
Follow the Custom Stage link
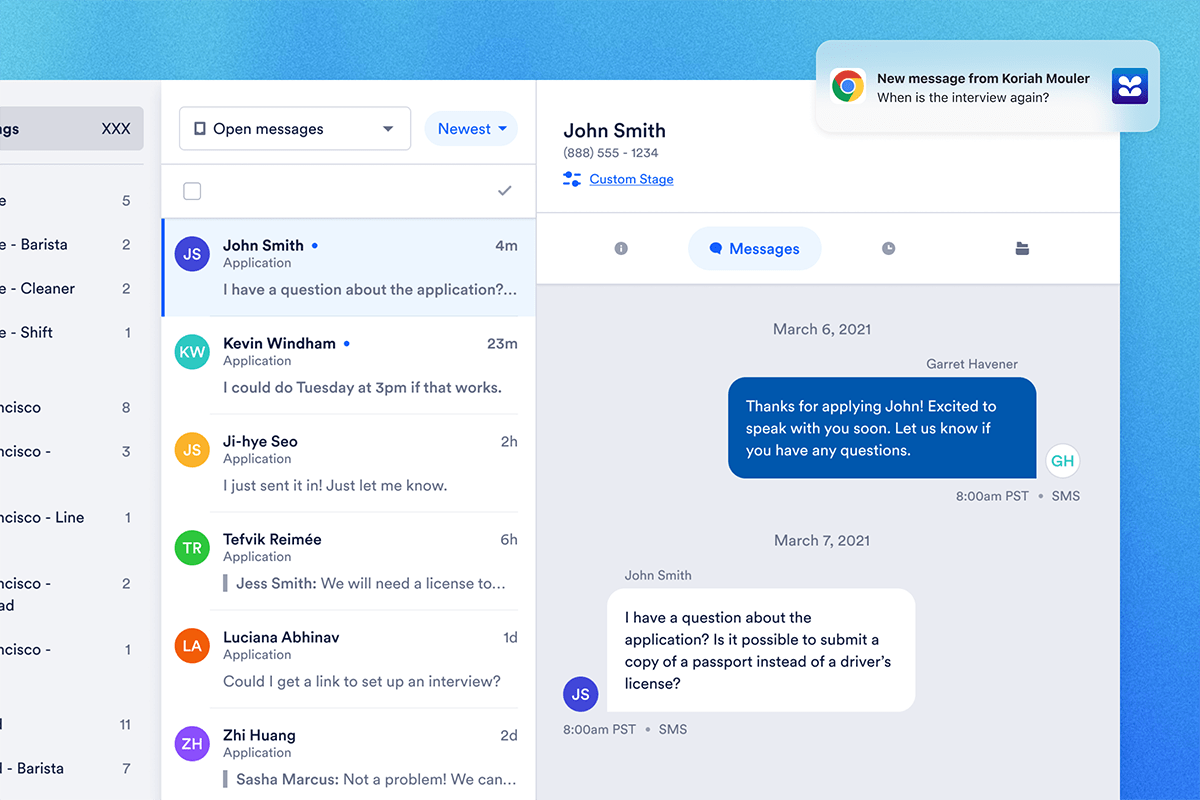[631, 179]
